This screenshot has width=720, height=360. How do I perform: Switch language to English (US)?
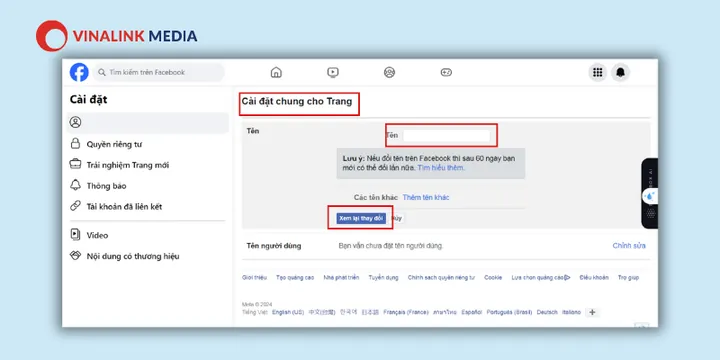288,312
